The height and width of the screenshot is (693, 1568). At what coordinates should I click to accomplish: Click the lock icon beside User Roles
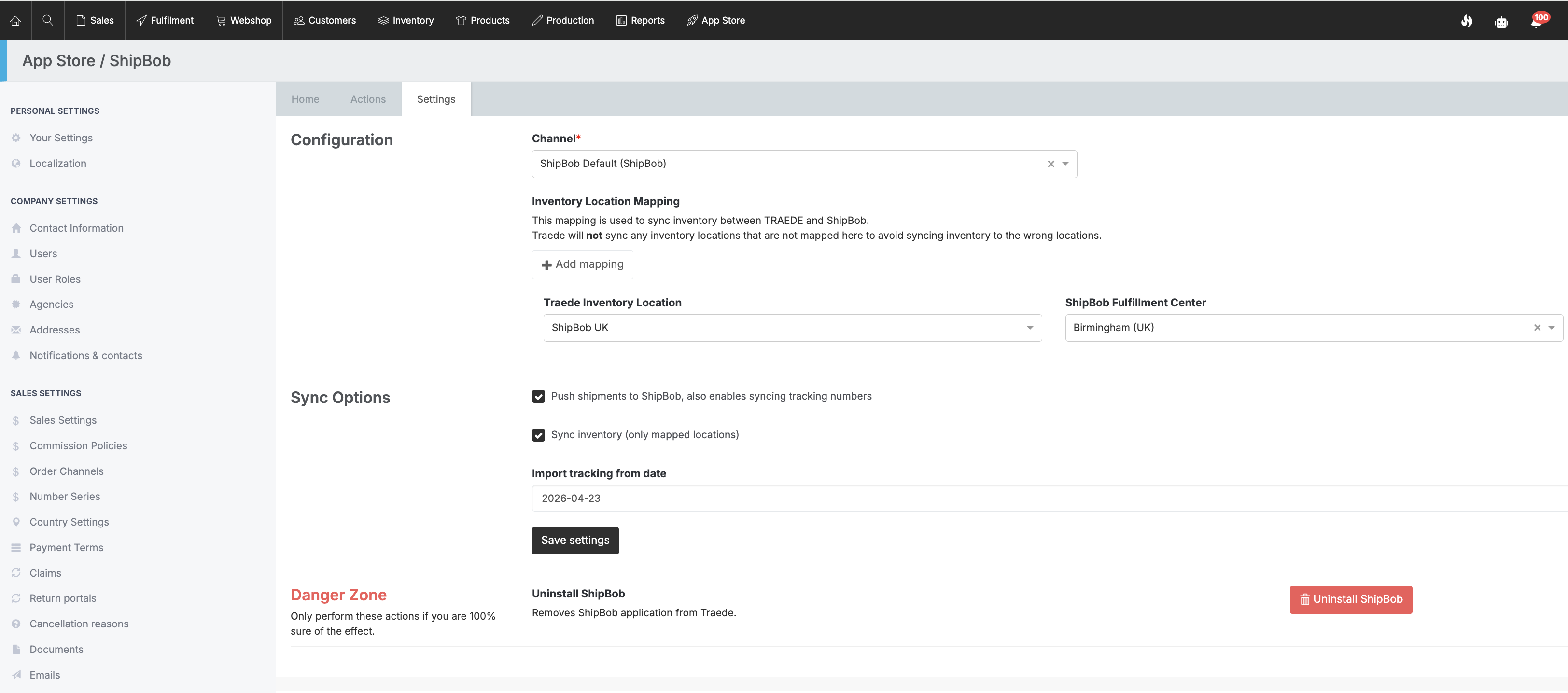(16, 279)
